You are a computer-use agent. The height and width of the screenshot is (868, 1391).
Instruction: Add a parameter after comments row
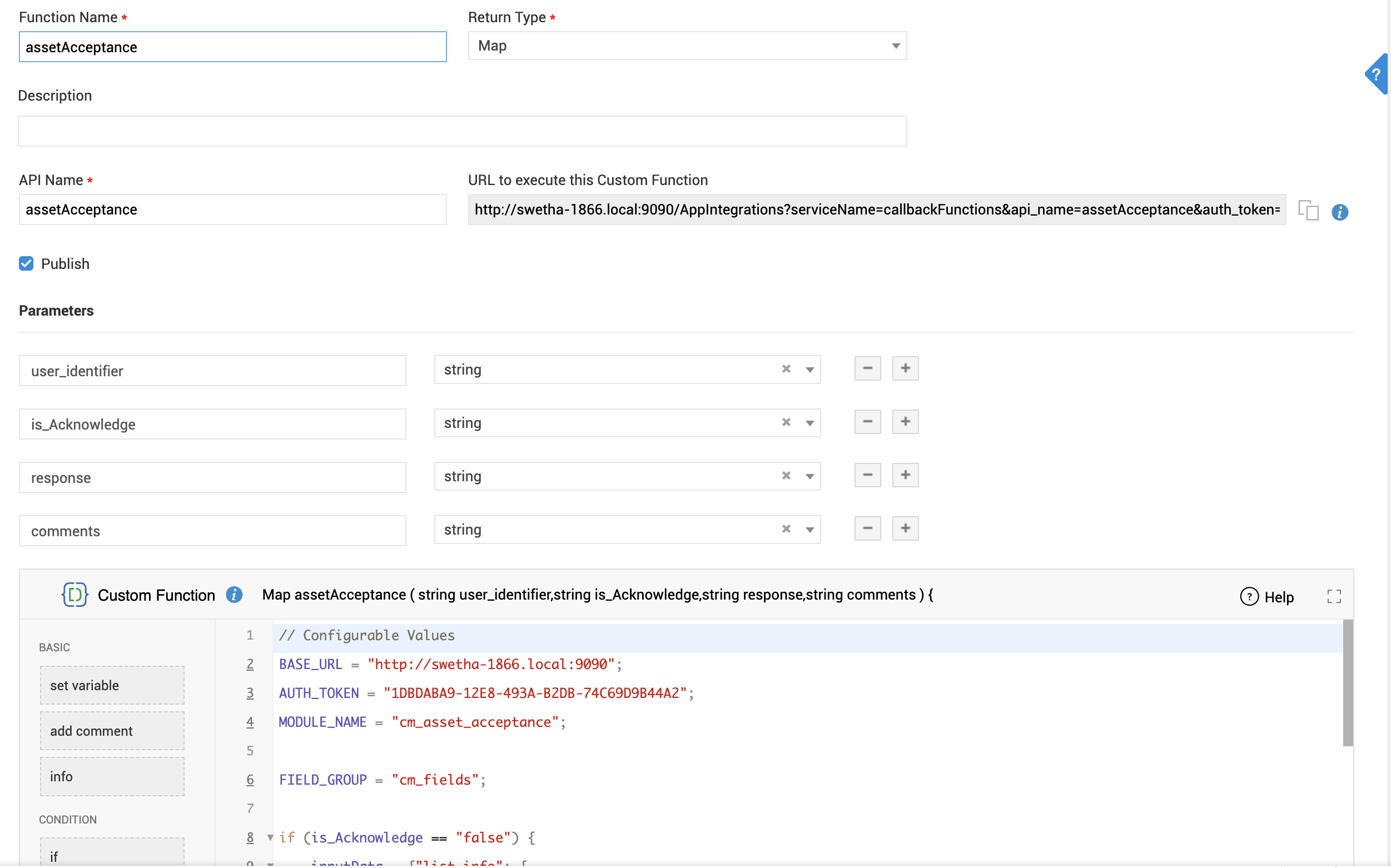pos(905,528)
